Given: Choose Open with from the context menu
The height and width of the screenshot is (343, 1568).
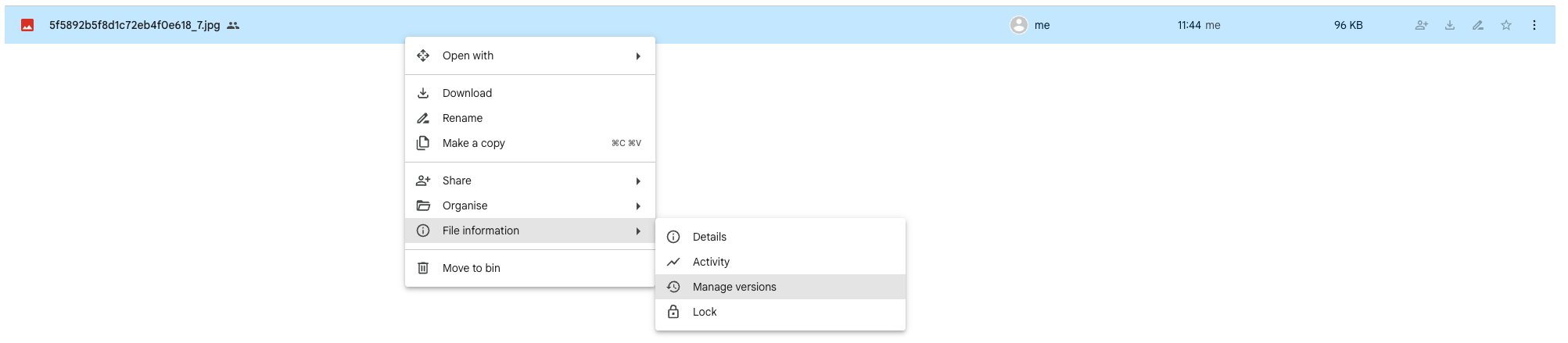Looking at the screenshot, I should (530, 55).
